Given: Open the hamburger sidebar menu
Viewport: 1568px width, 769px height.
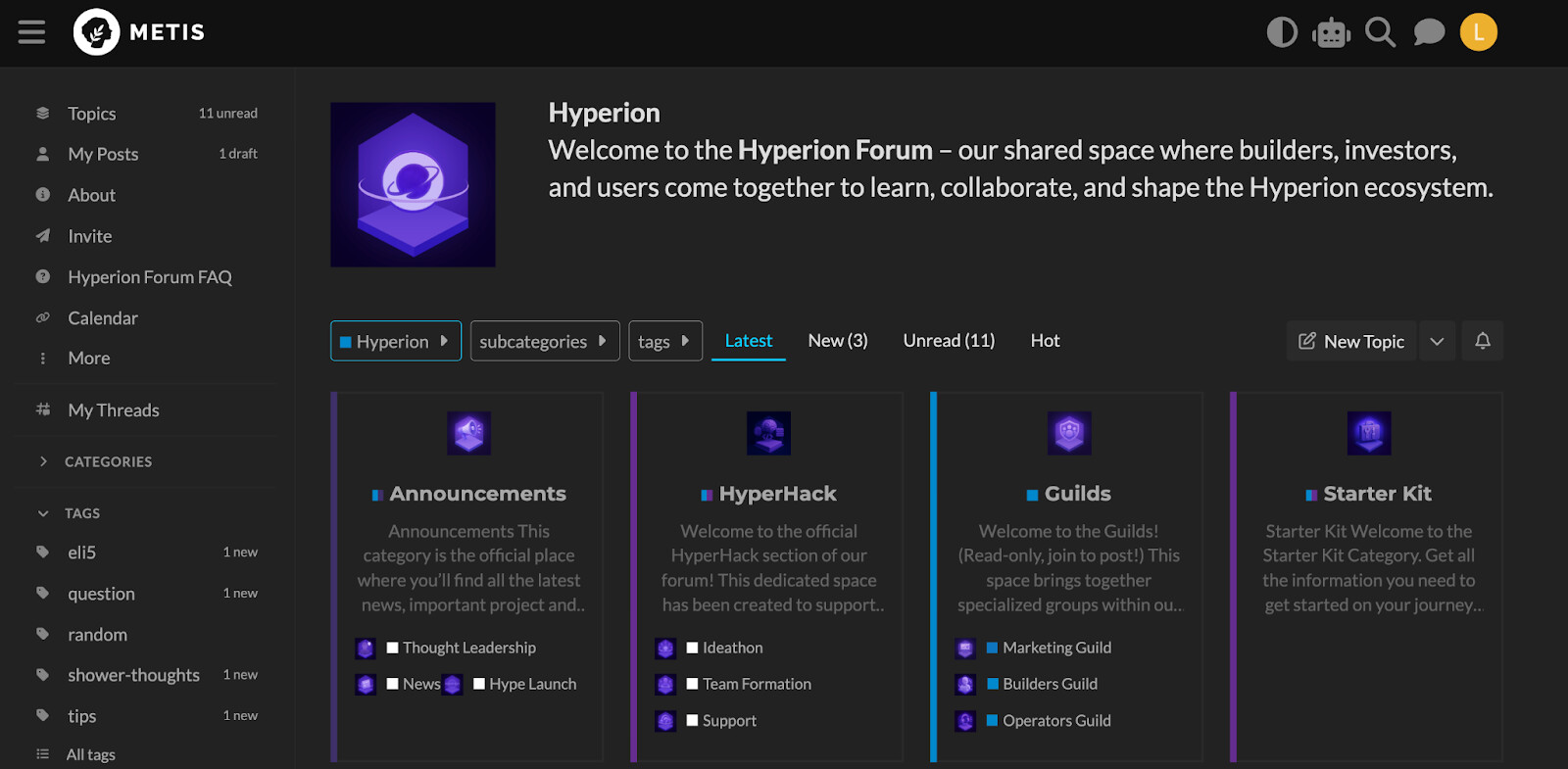Looking at the screenshot, I should click(x=31, y=32).
